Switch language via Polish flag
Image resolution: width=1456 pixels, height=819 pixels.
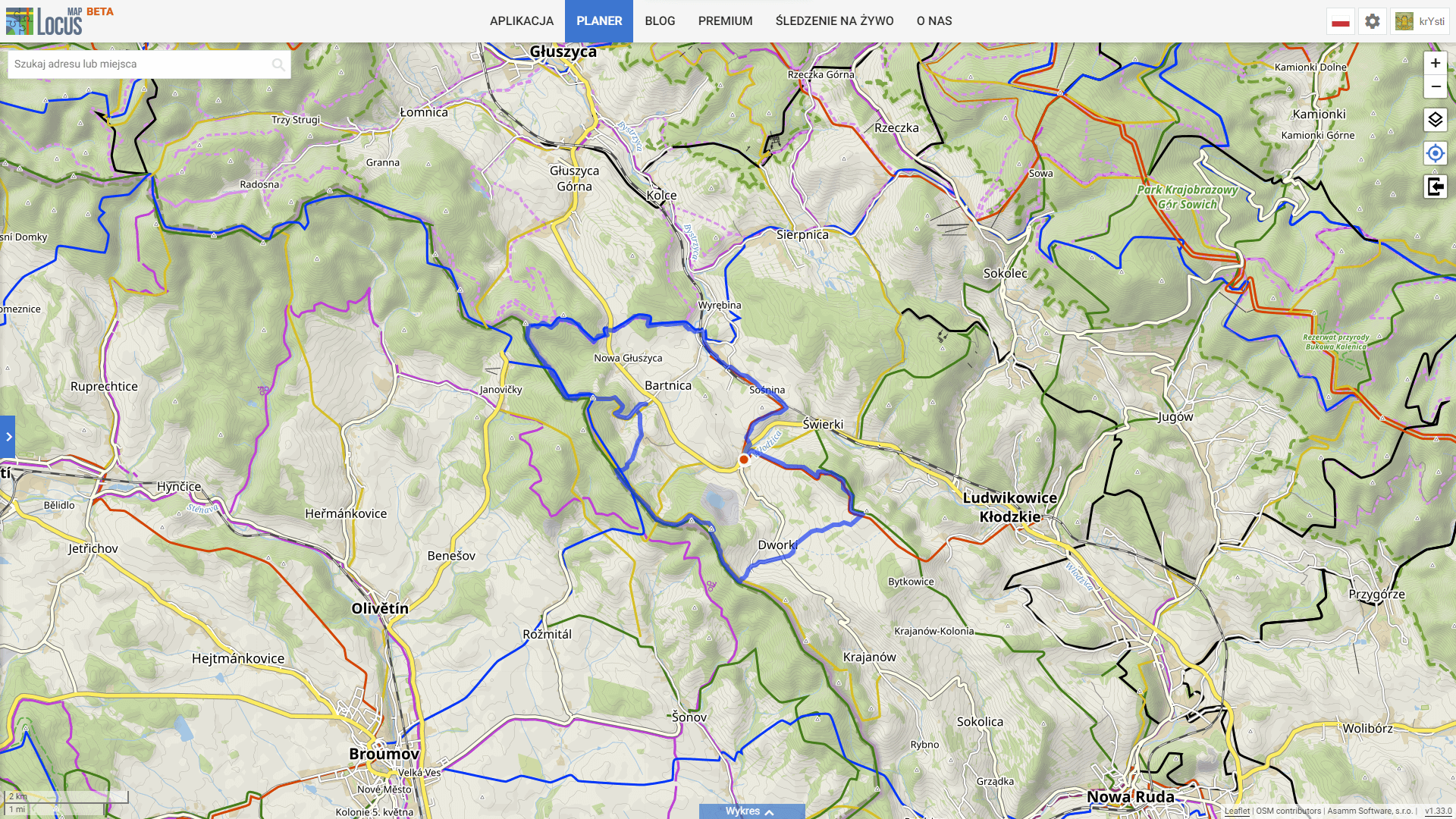(x=1340, y=21)
